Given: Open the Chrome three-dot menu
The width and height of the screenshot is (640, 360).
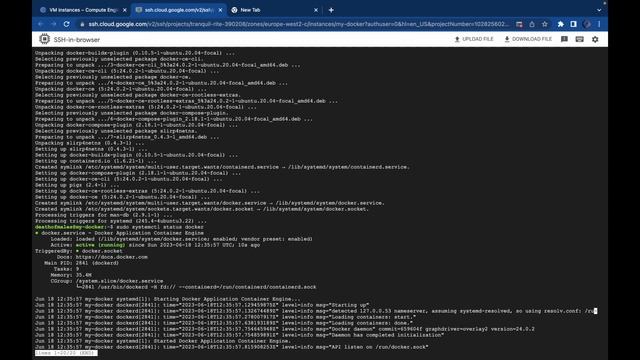Looking at the screenshot, I should [599, 24].
